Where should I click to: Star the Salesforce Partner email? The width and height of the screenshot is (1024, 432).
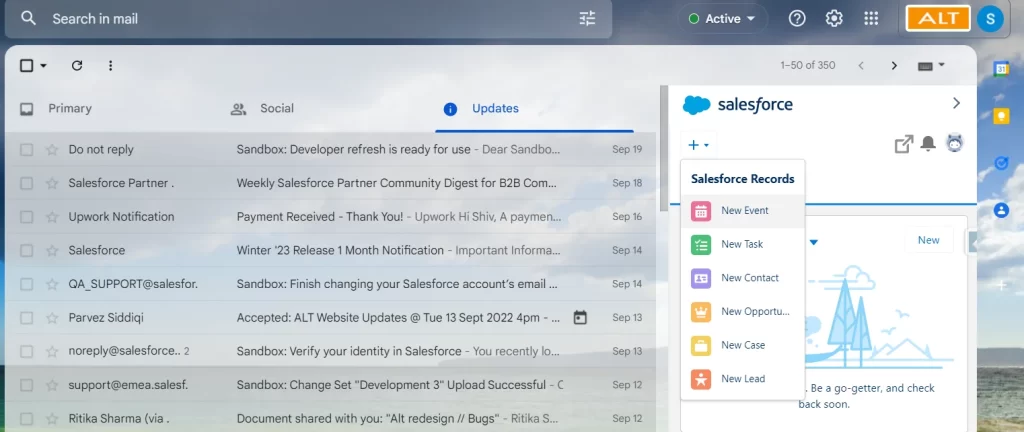[52, 183]
